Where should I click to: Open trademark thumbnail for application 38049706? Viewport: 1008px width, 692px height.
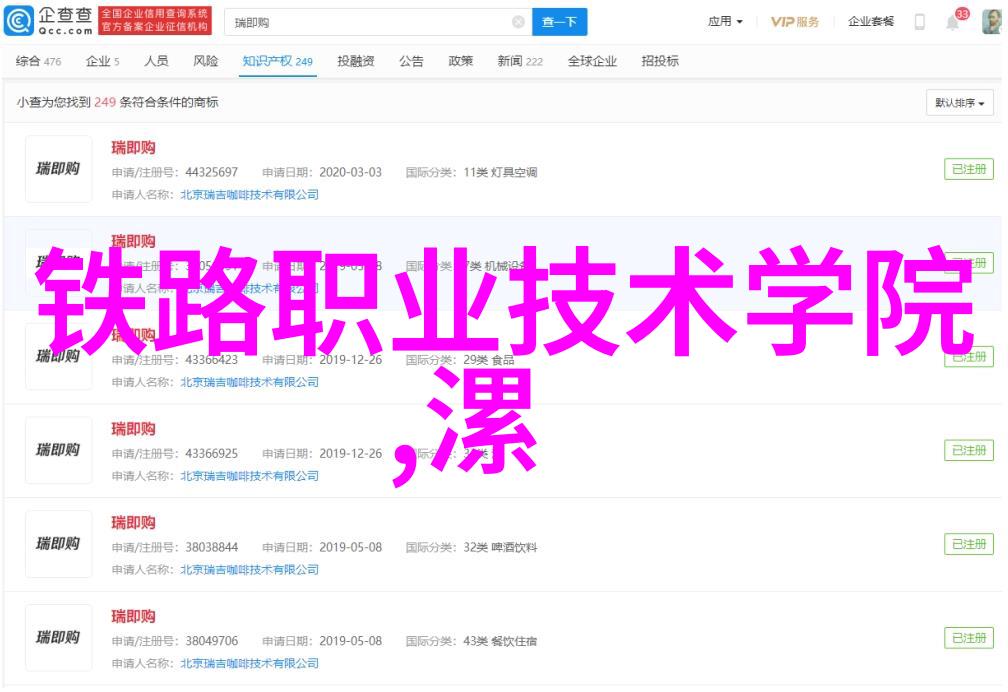(58, 638)
